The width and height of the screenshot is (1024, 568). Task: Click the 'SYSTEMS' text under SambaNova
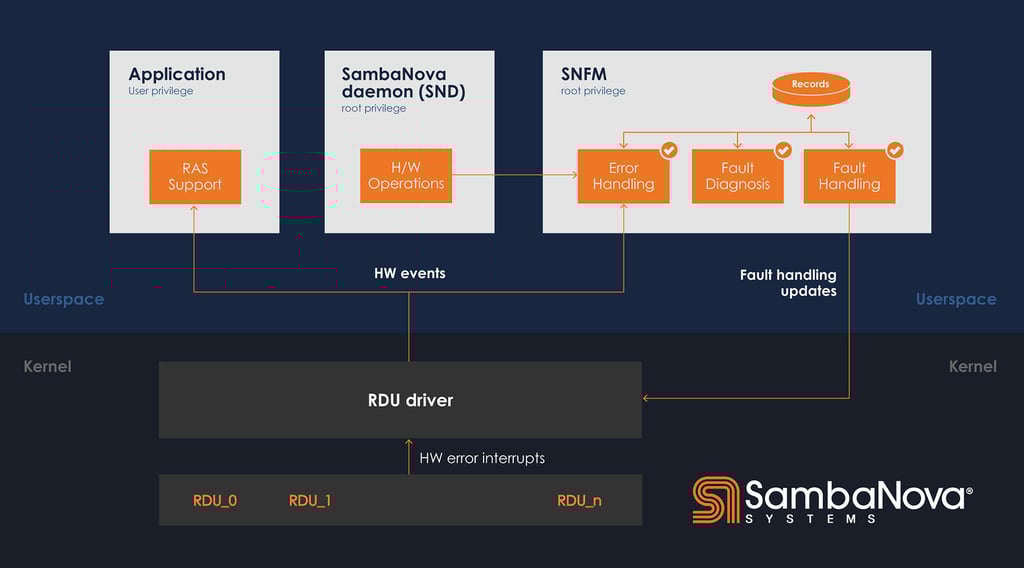click(810, 519)
